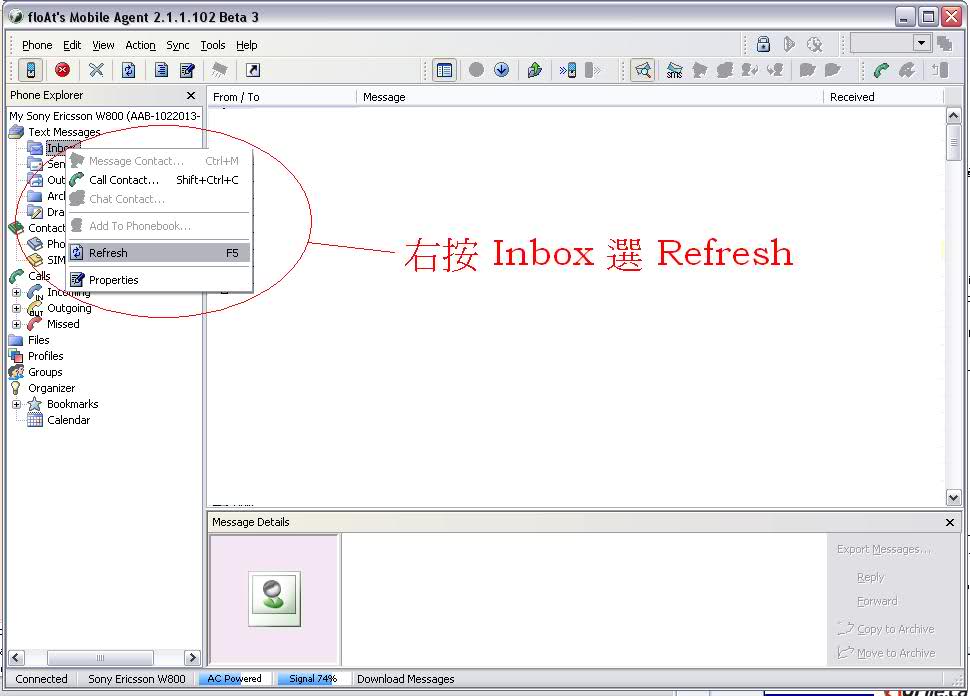Viewport: 970px width, 696px height.
Task: Click Phone Explorer scroll-right arrow
Action: click(192, 657)
